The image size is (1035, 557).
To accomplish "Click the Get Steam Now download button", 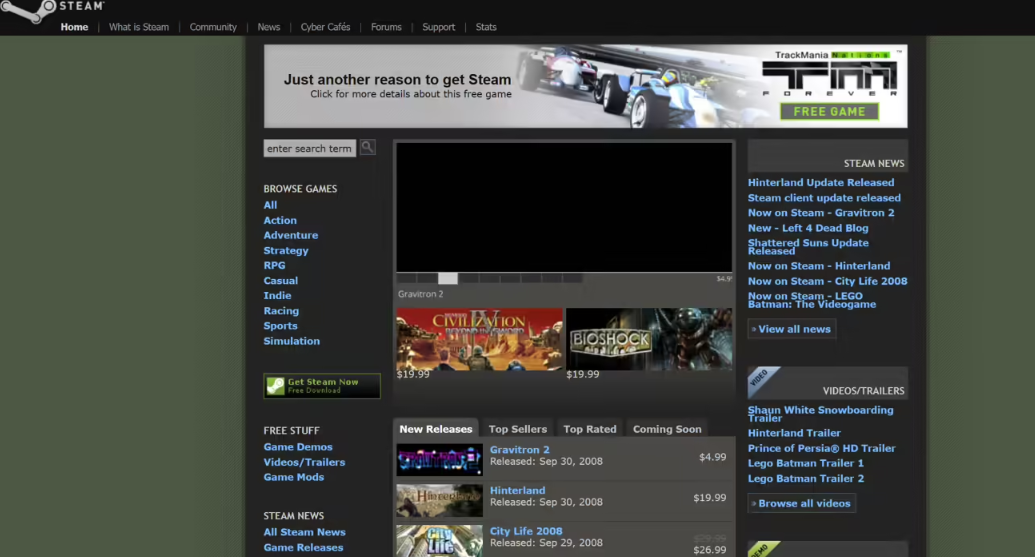I will (x=322, y=386).
